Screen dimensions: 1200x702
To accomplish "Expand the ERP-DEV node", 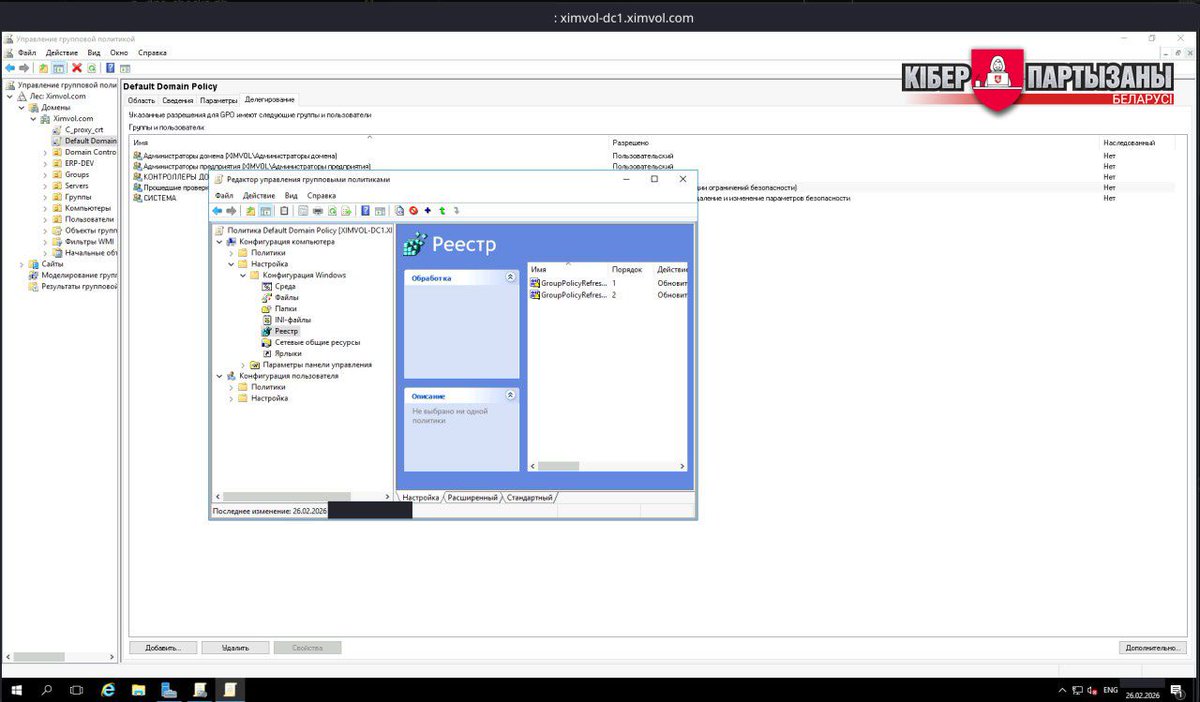I will point(45,163).
